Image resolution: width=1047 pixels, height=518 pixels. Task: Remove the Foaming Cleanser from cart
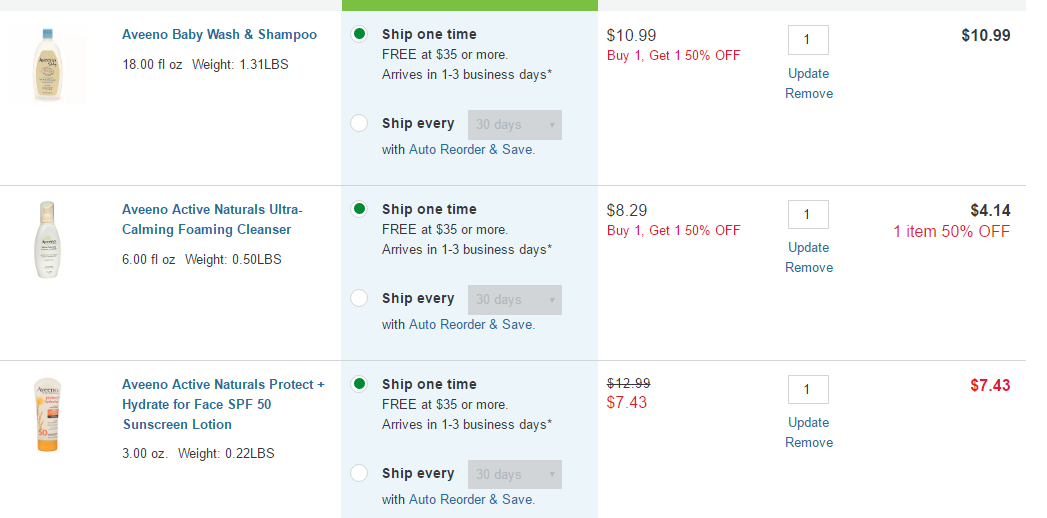point(808,267)
